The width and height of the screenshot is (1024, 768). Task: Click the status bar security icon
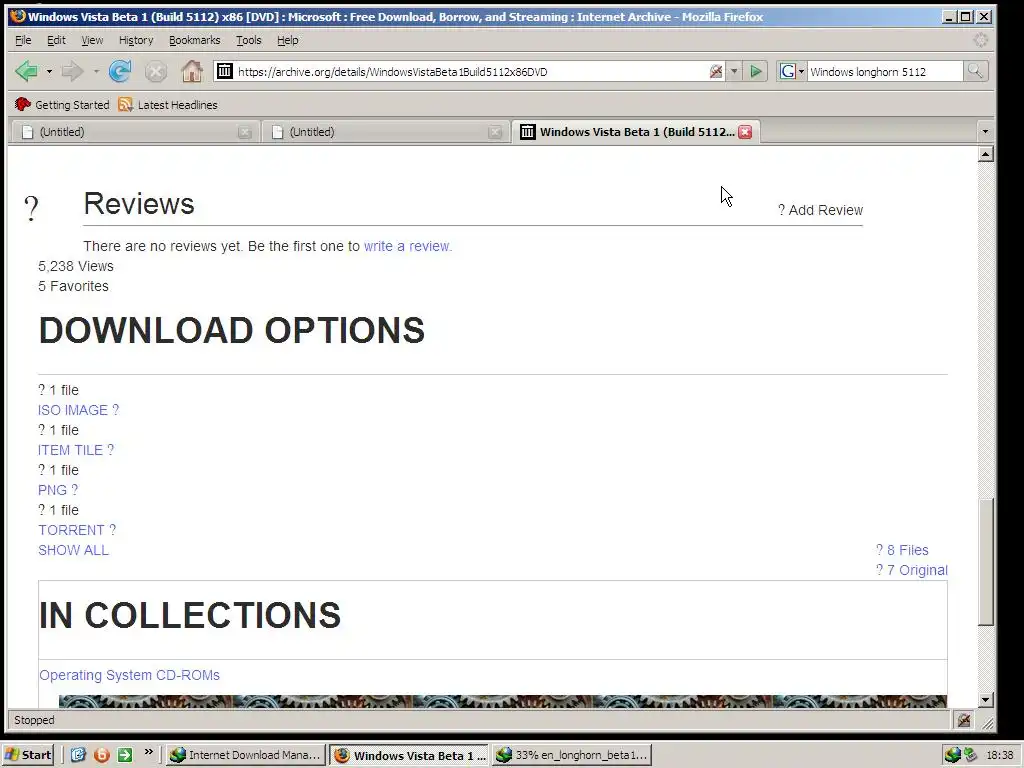964,720
